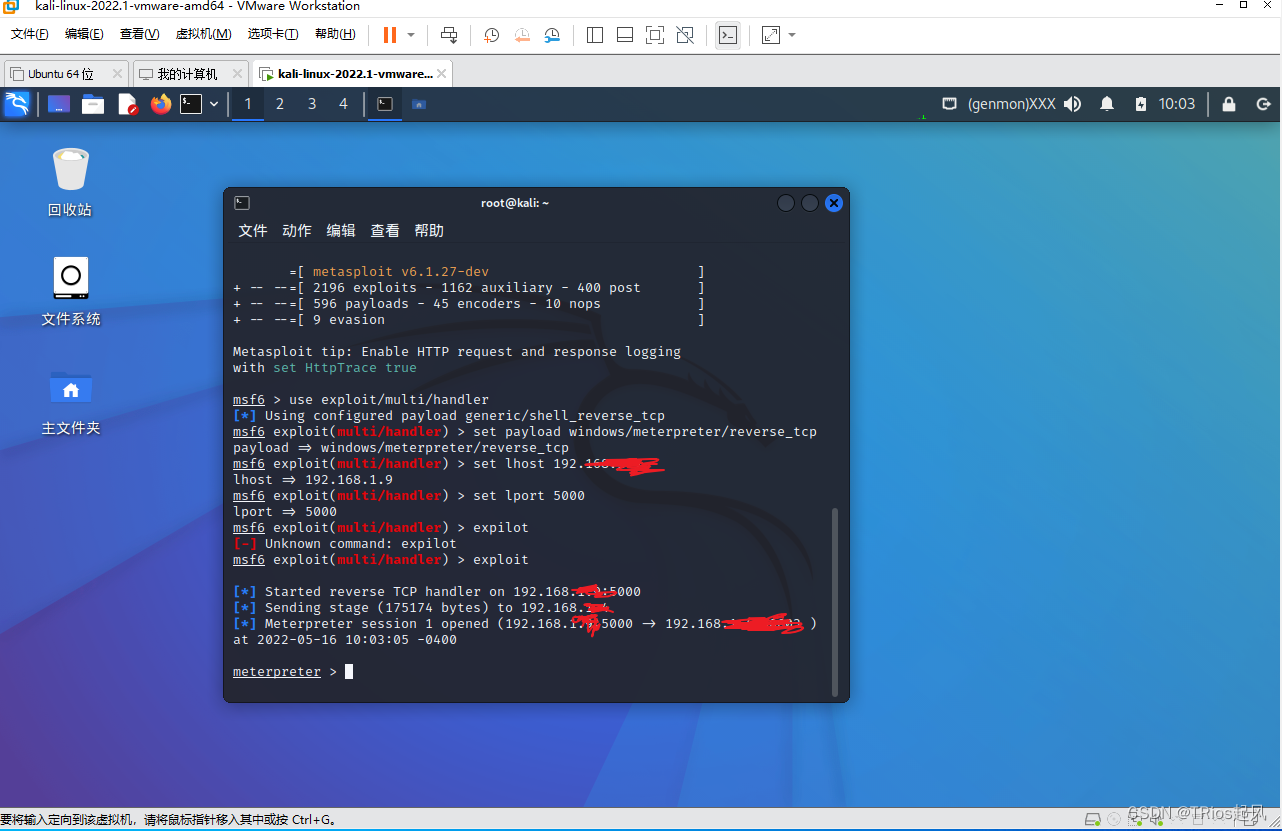Expand the stretch display dropdown arrow
This screenshot has height=831, width=1282.
792,35
